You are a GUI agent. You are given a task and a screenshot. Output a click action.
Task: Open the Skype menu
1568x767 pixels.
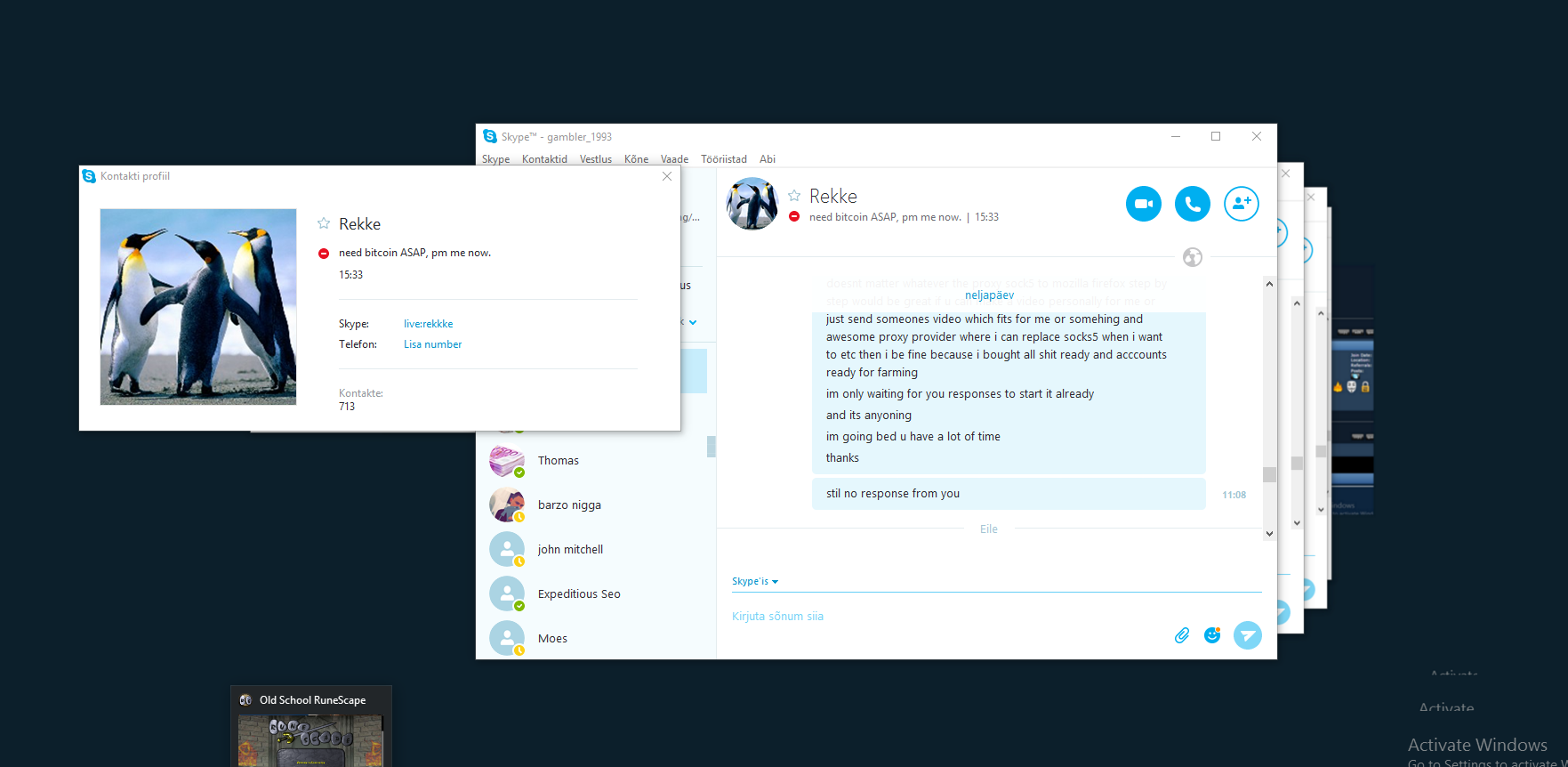tap(495, 159)
